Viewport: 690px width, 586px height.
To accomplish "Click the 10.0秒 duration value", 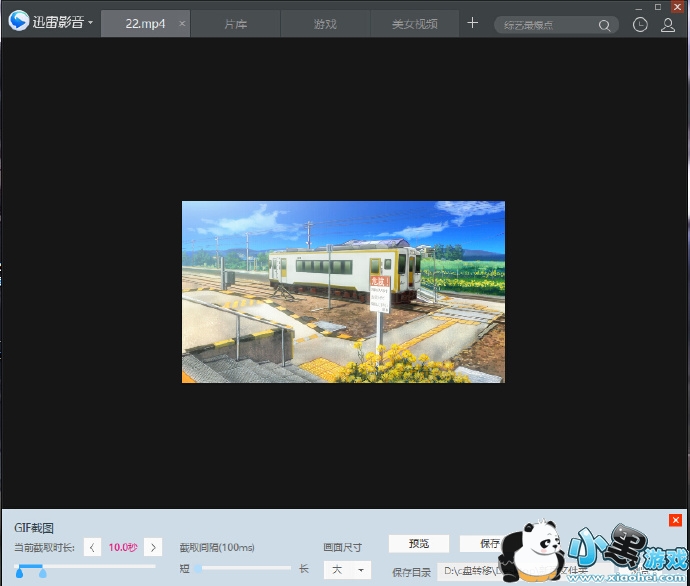I will 123,547.
